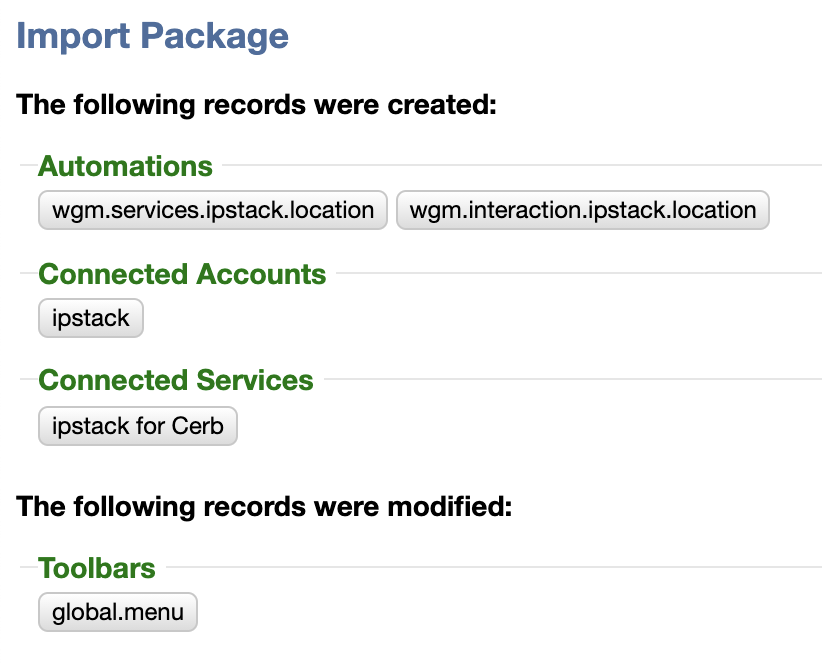
Task: Open the wgm.interaction.ipstack.location automation record
Action: pyautogui.click(x=582, y=210)
